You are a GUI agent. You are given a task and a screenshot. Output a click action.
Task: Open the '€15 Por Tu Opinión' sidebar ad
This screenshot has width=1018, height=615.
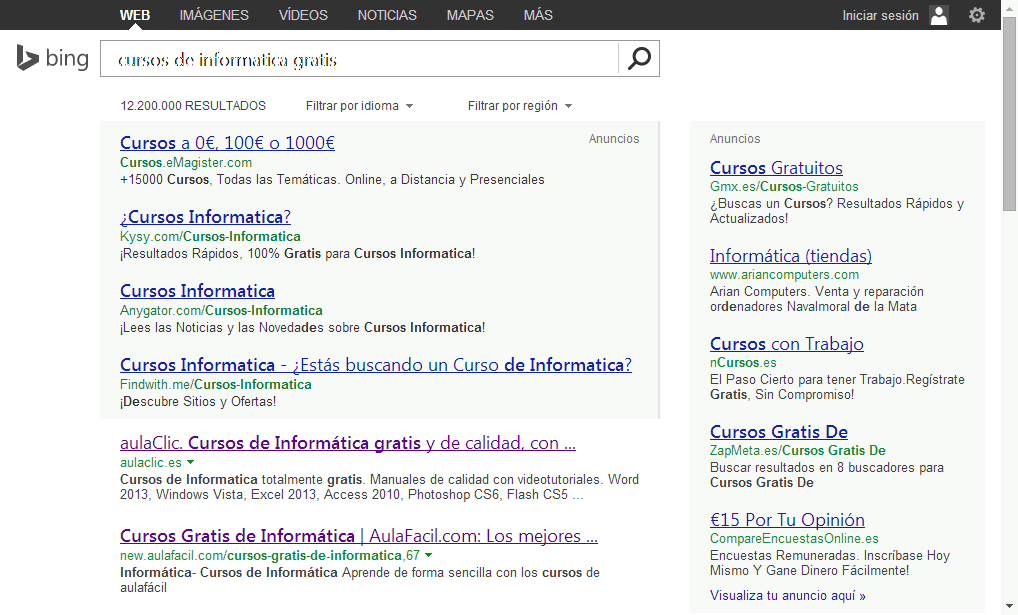[788, 520]
